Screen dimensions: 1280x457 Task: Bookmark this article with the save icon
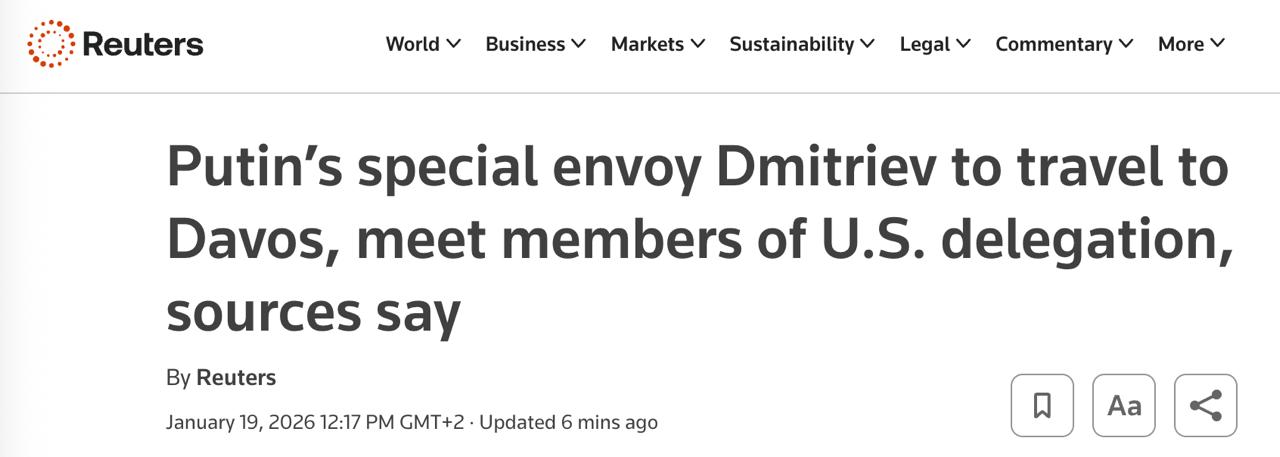(x=1042, y=405)
